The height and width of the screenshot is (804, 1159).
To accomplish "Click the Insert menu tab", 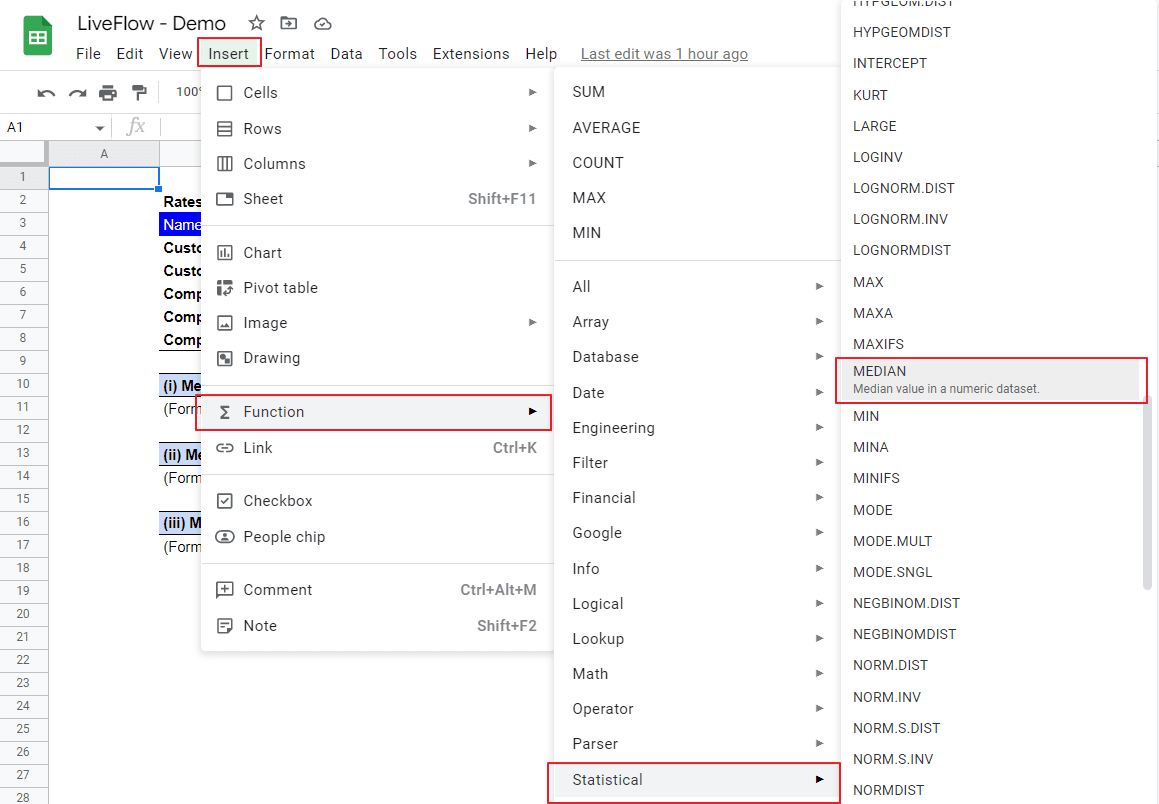I will (228, 54).
